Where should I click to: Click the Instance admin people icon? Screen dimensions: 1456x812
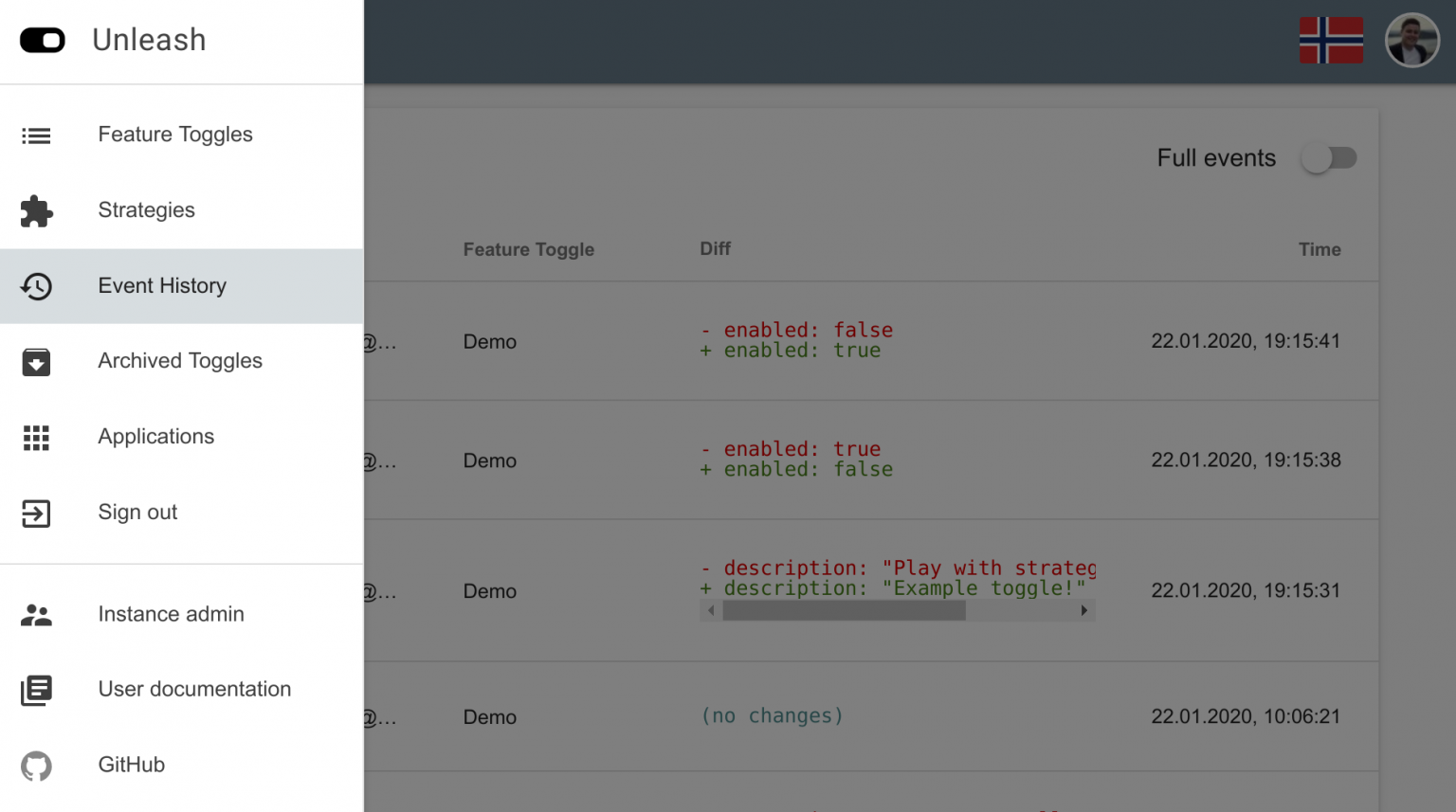coord(36,615)
